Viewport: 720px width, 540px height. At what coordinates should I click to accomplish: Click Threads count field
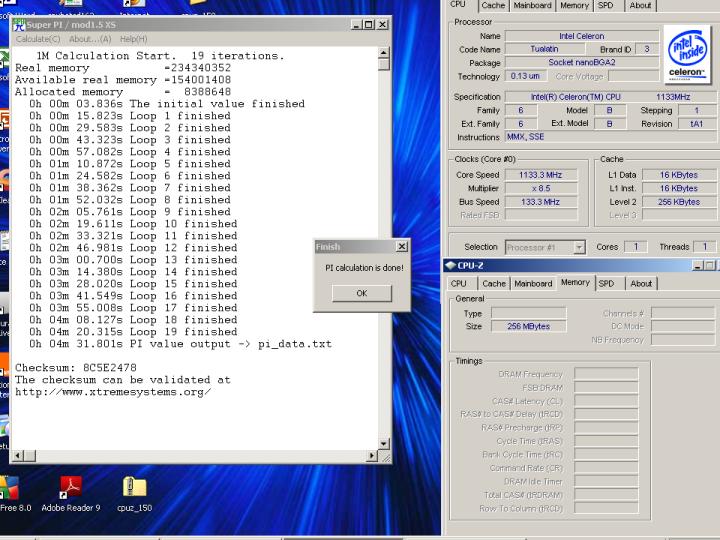pyautogui.click(x=704, y=247)
